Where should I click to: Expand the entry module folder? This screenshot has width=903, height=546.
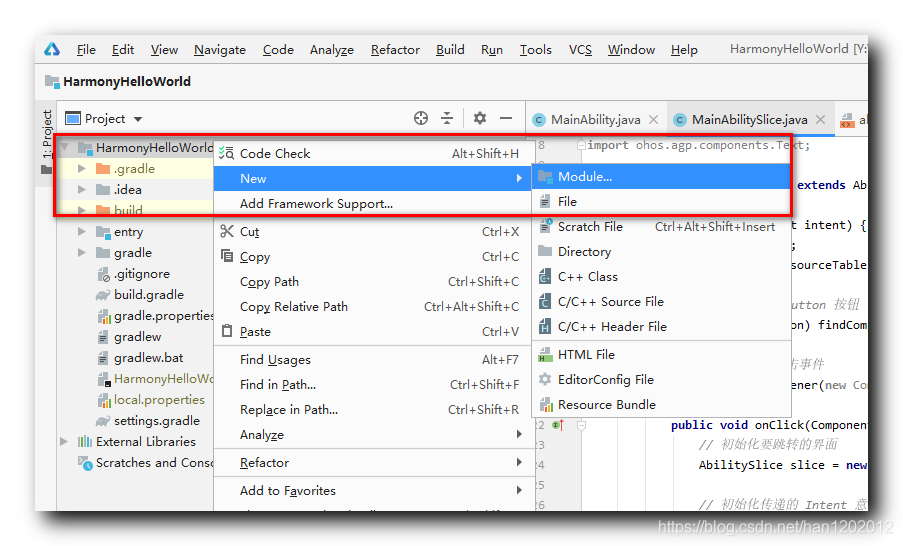click(x=82, y=232)
